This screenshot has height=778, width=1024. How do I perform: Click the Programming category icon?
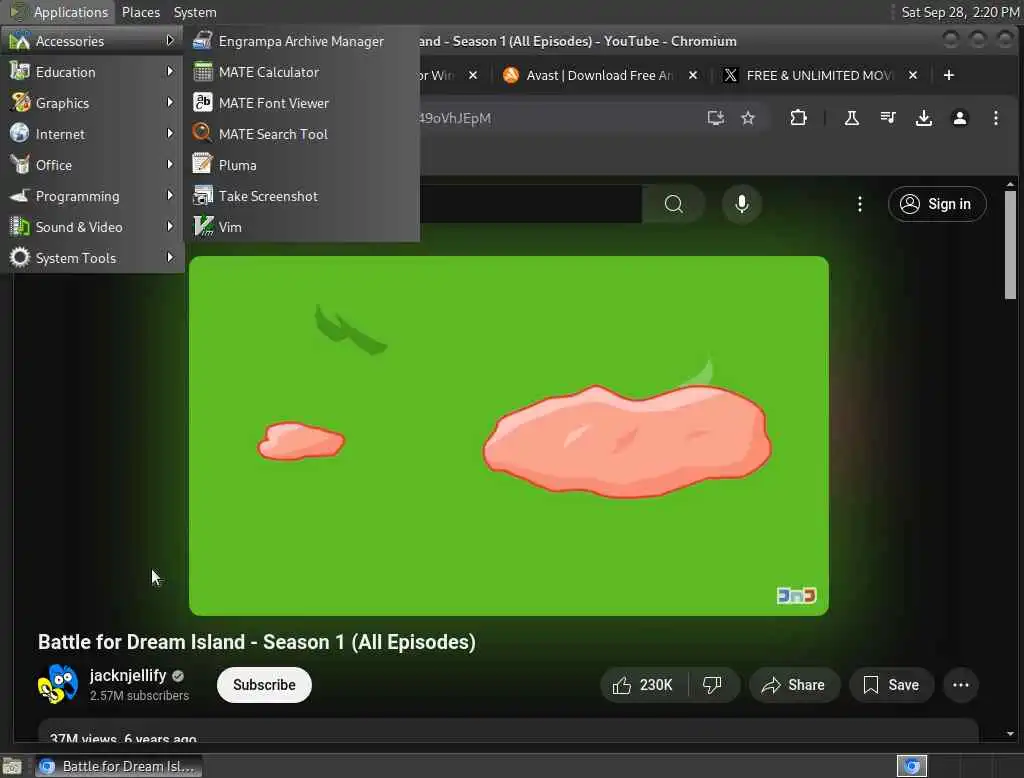tap(20, 195)
